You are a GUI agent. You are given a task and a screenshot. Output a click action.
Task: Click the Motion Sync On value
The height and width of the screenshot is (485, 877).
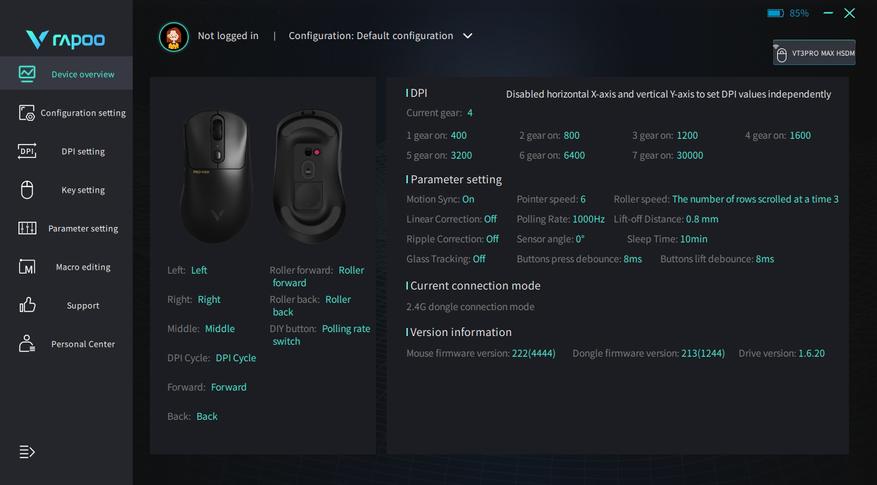click(468, 200)
